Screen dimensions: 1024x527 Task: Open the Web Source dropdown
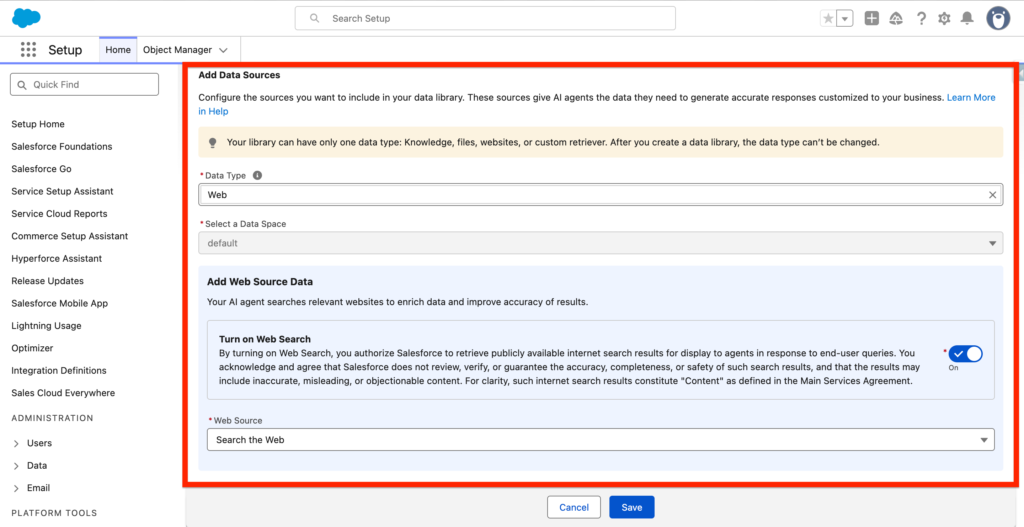point(600,440)
